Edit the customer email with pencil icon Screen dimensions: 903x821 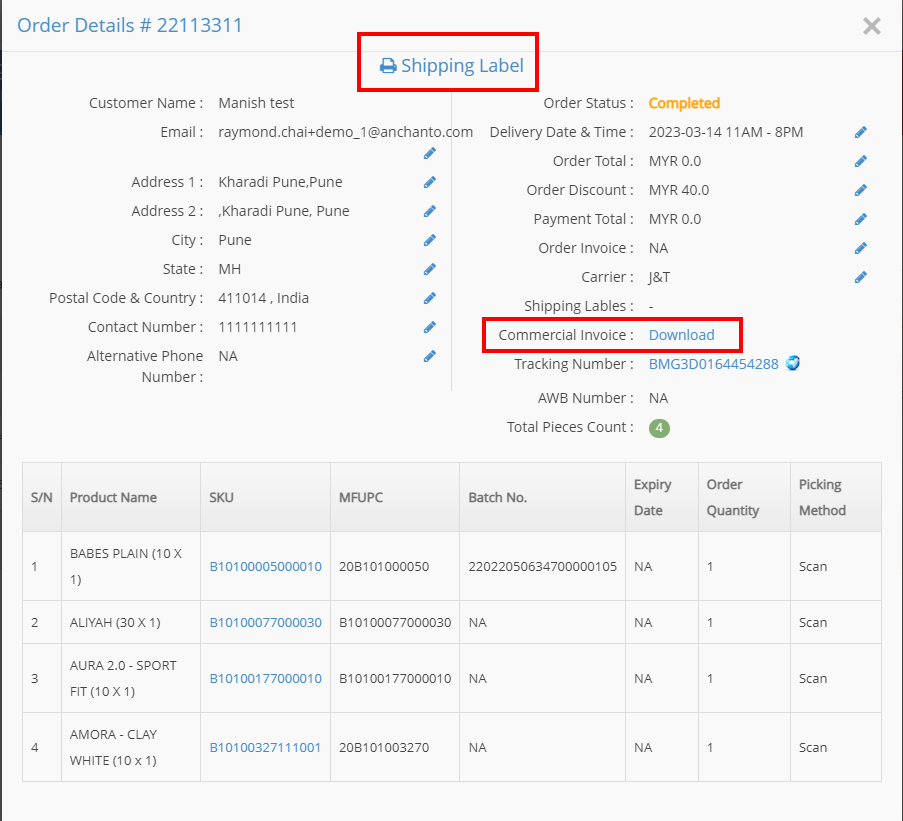pyautogui.click(x=430, y=153)
